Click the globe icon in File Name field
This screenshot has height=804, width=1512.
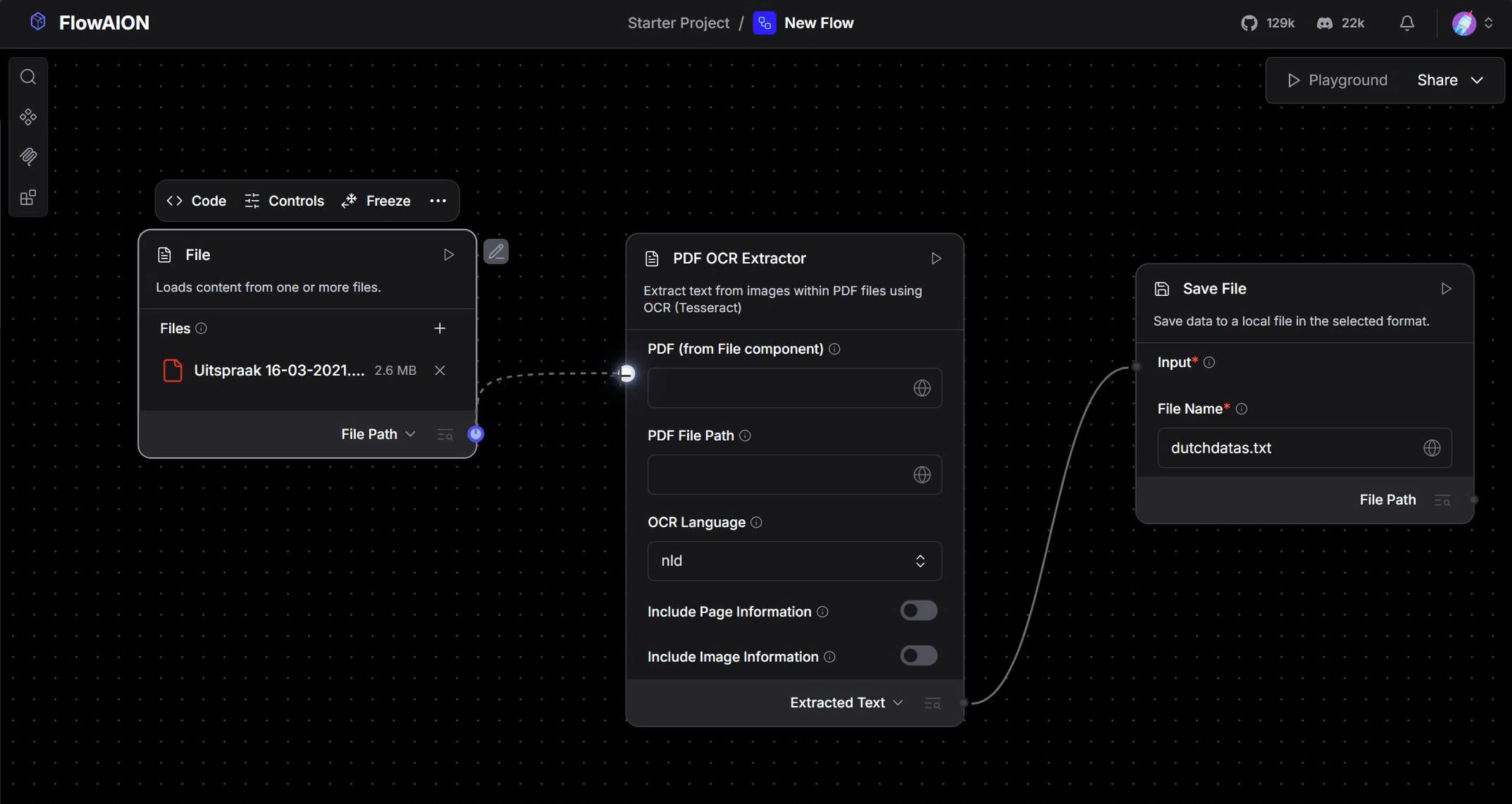(1433, 447)
